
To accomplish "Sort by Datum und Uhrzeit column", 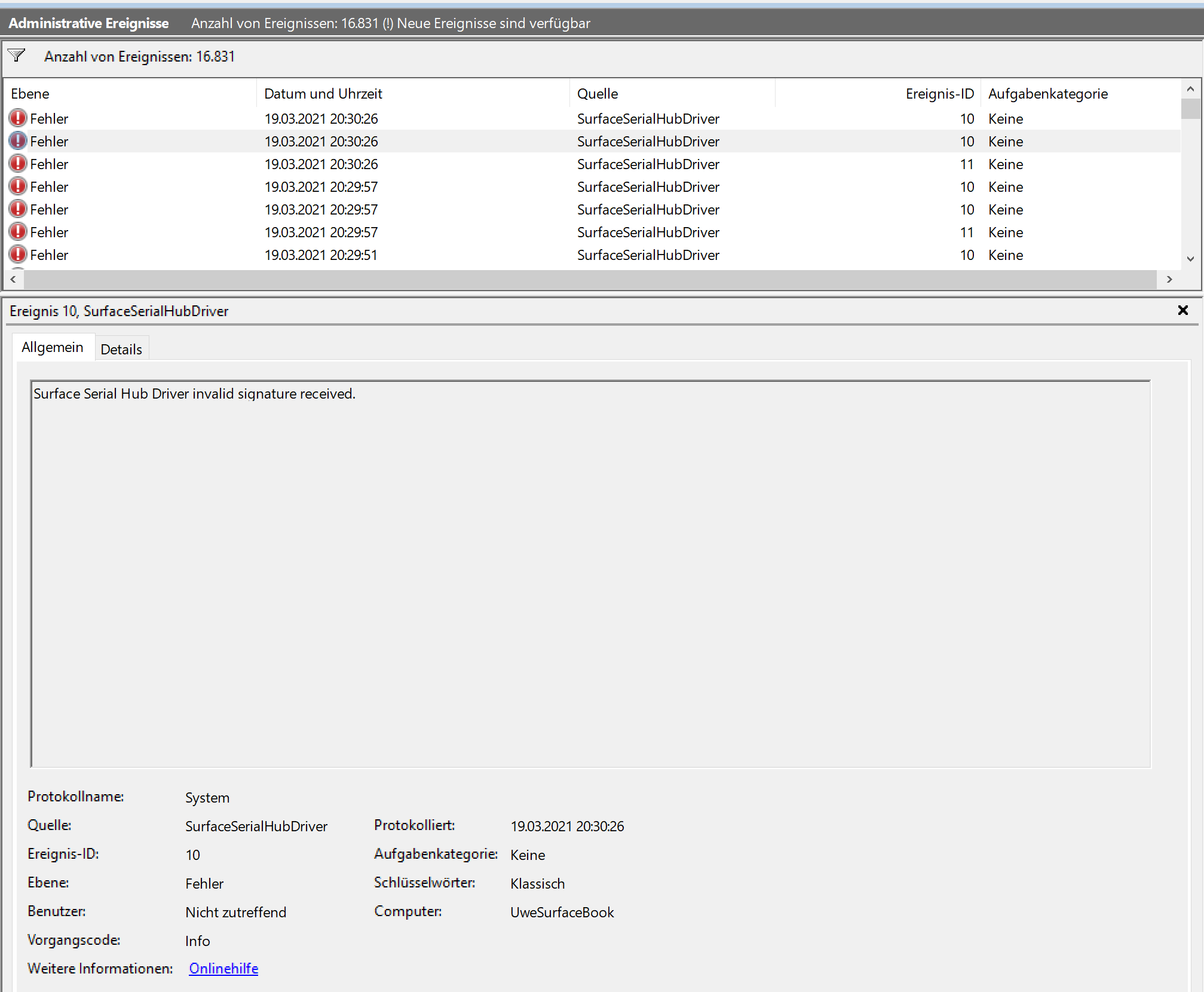I will (413, 93).
